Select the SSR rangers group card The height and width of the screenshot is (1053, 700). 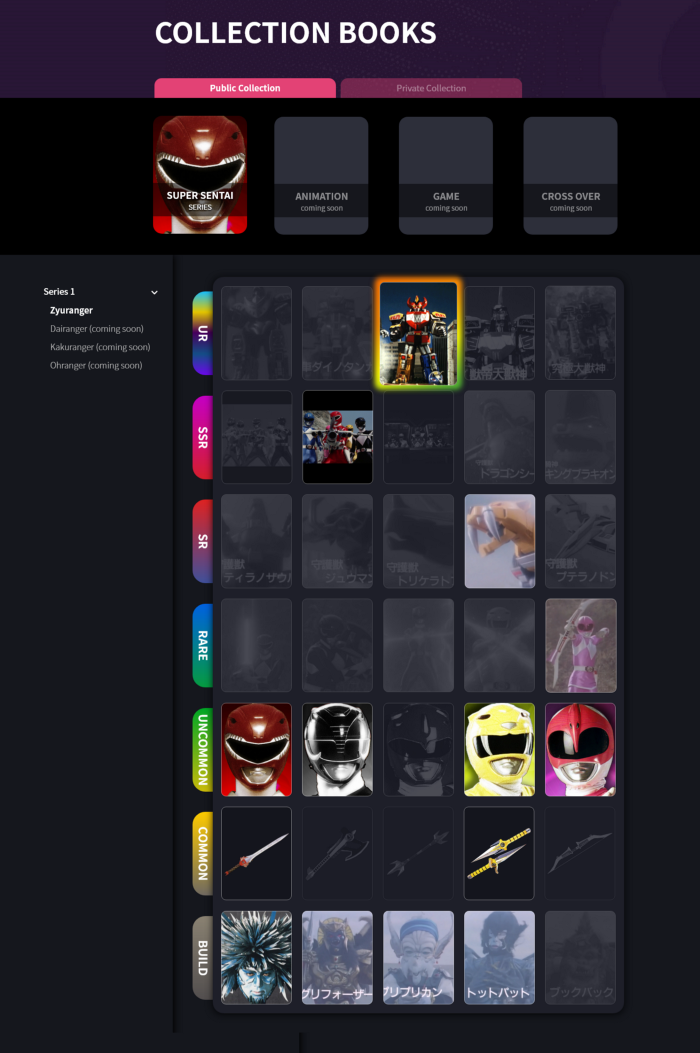(337, 437)
